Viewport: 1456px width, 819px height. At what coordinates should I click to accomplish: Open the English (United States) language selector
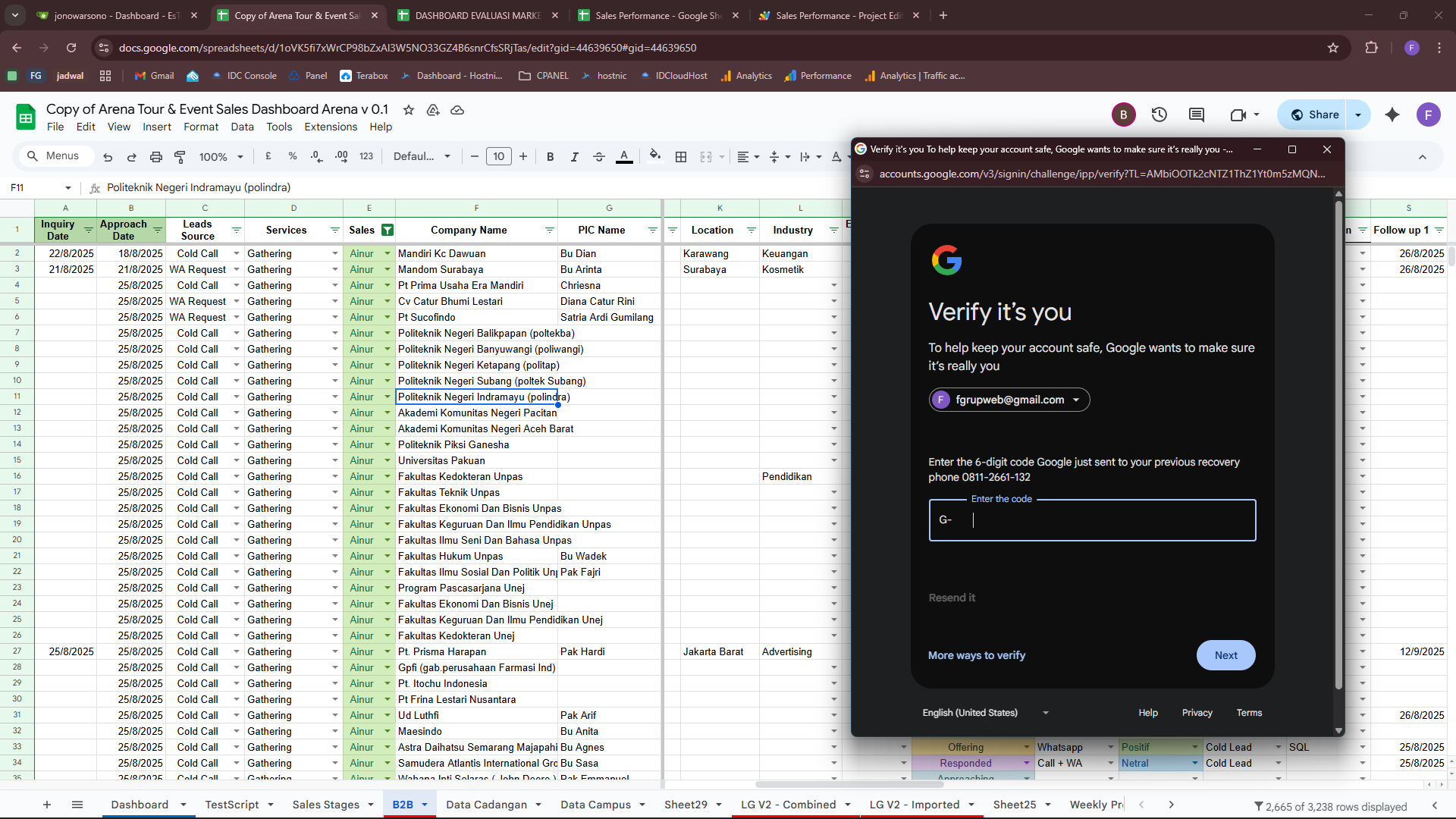click(984, 713)
